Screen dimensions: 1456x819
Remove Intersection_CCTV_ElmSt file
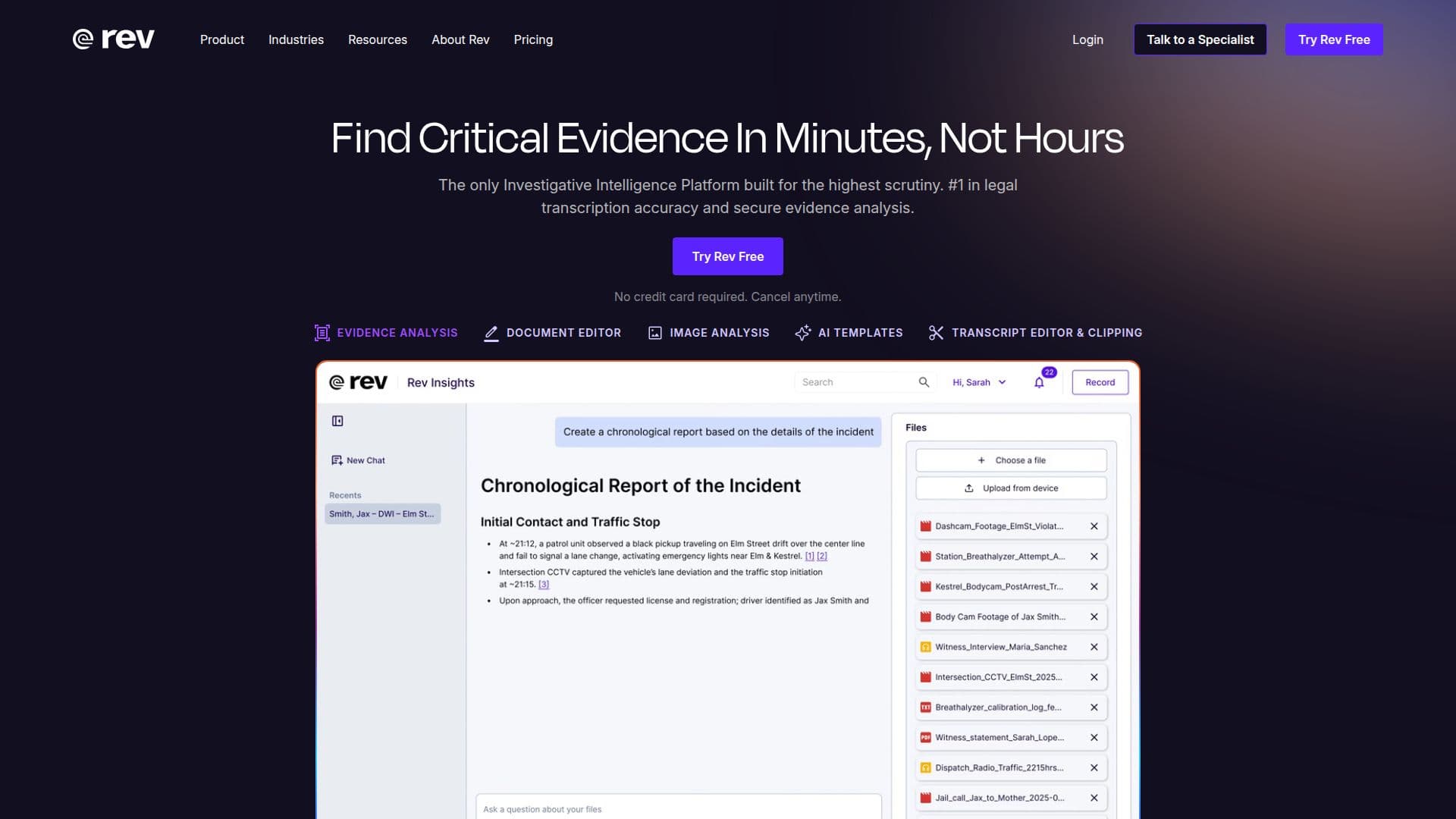1094,677
